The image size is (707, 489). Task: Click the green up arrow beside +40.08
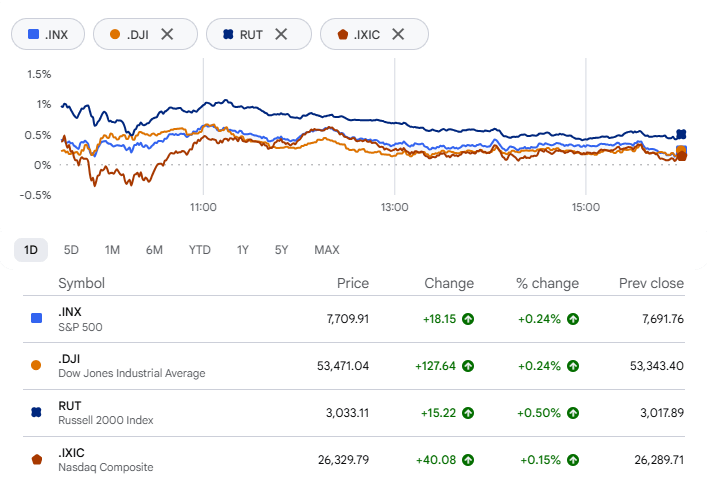coord(468,460)
